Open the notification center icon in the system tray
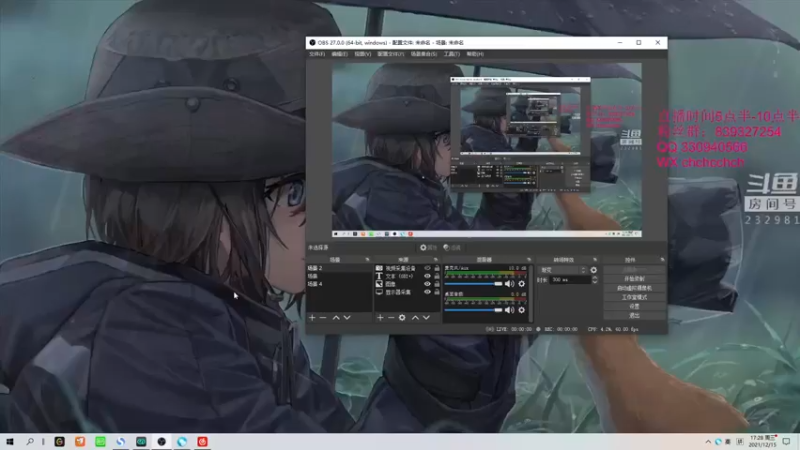The image size is (800, 450). (786, 441)
